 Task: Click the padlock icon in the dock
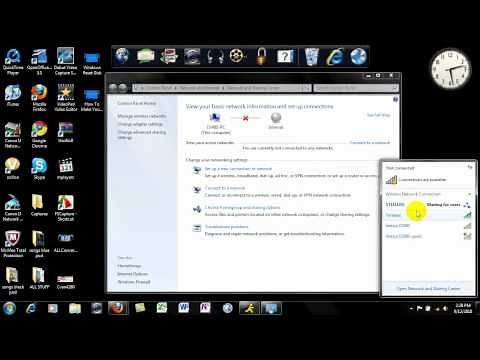261,56
